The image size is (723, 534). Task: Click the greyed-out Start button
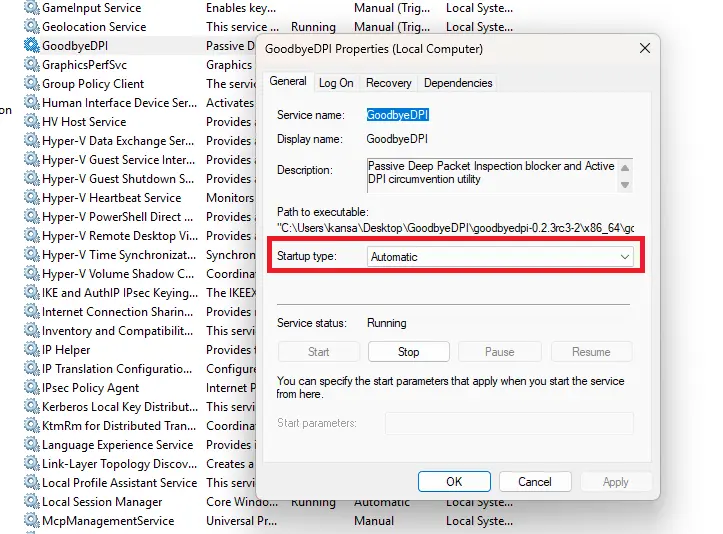click(x=318, y=352)
